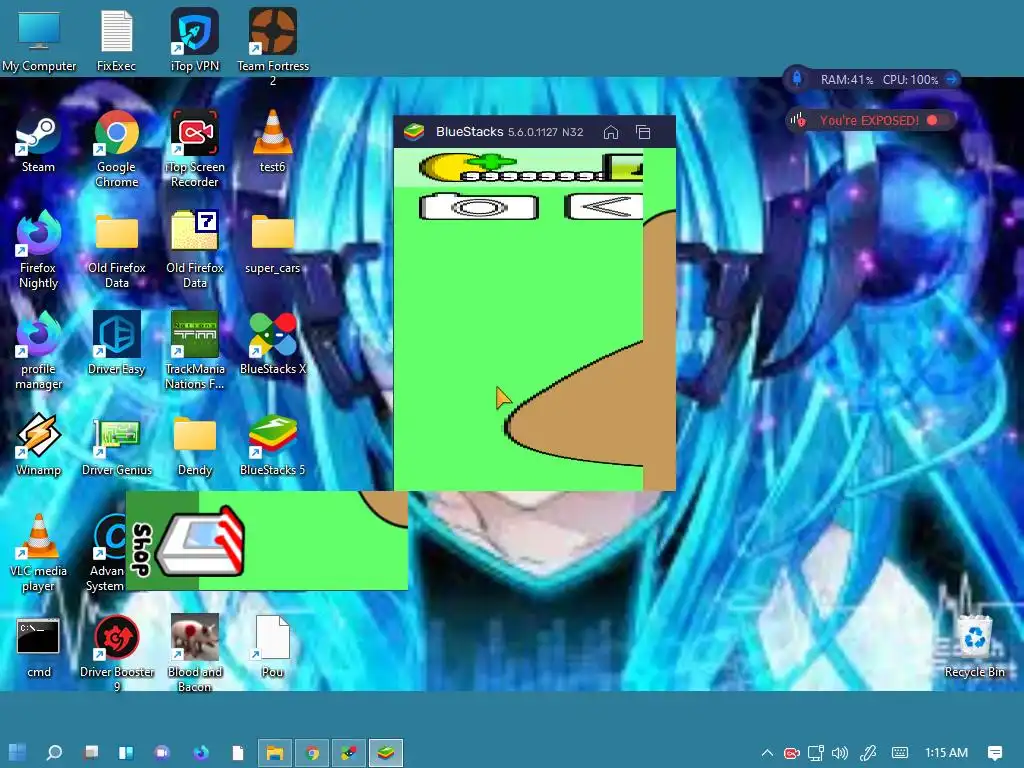Open the 1:15 AM taskbar clock

(x=946, y=753)
